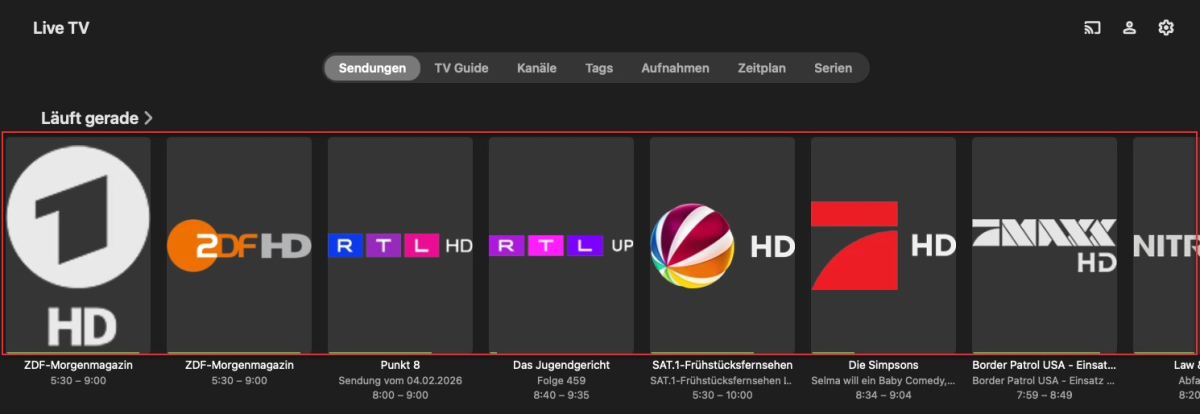
Task: Click the 8:40 – 9:35 time text
Action: [561, 395]
